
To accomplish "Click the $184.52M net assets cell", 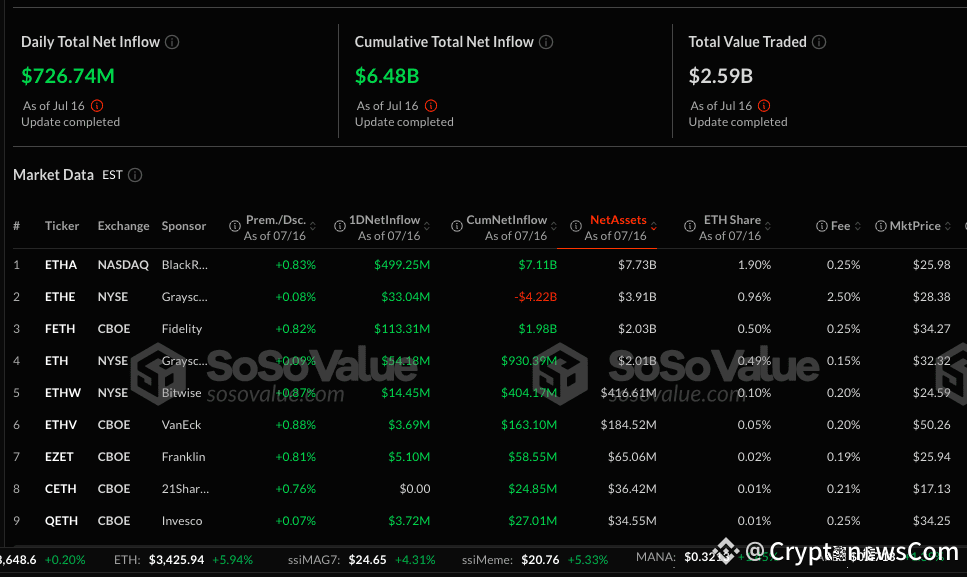I will point(628,425).
